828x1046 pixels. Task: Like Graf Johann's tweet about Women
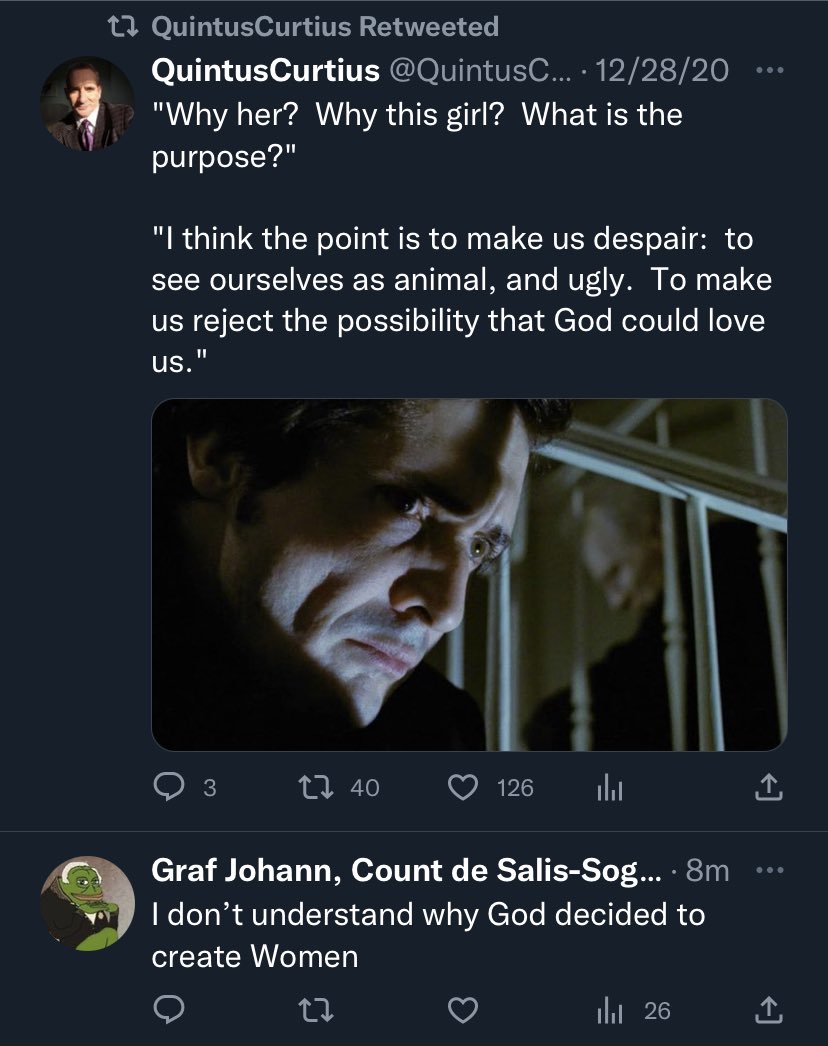point(462,1010)
